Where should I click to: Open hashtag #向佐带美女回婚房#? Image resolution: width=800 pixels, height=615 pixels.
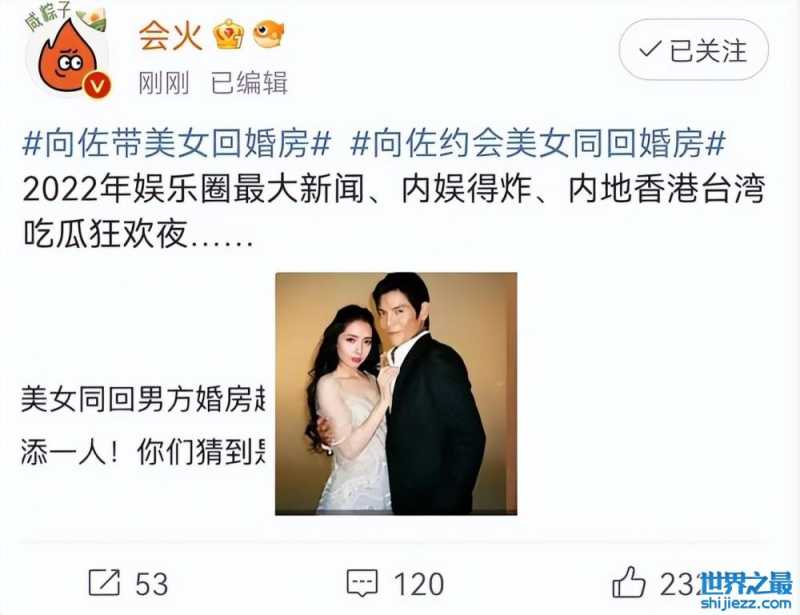tap(177, 143)
